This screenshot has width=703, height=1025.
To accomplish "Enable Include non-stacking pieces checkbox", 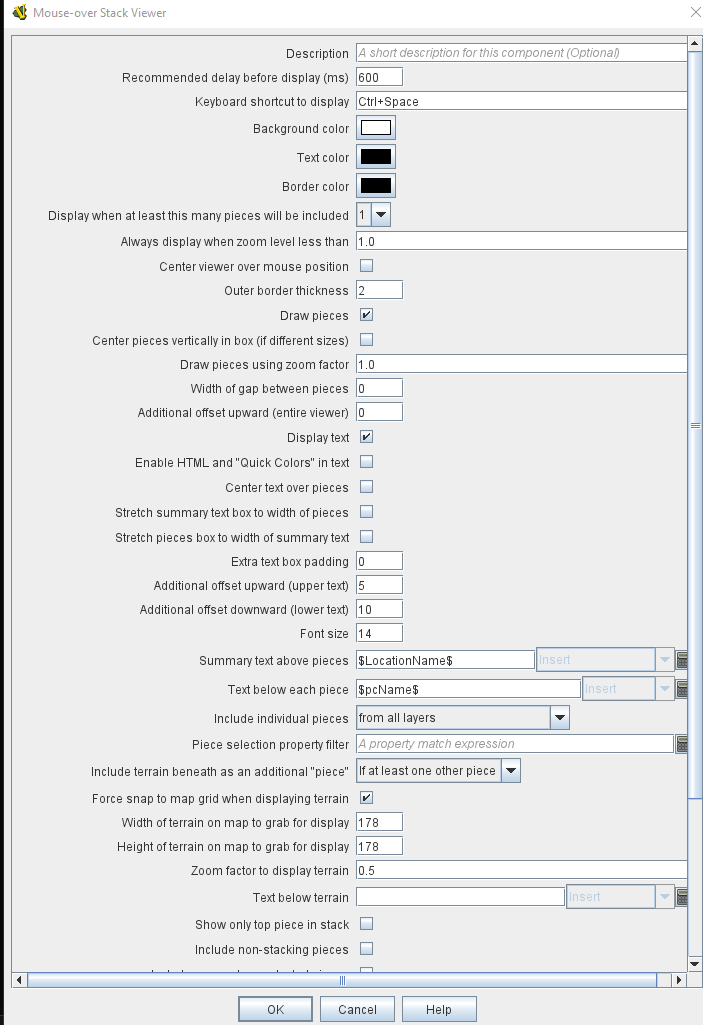I will coord(366,949).
